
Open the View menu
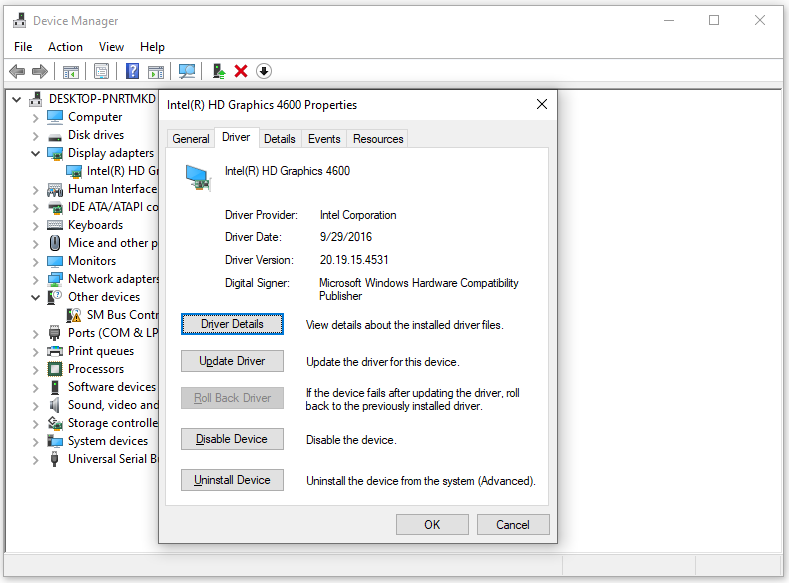tap(111, 47)
